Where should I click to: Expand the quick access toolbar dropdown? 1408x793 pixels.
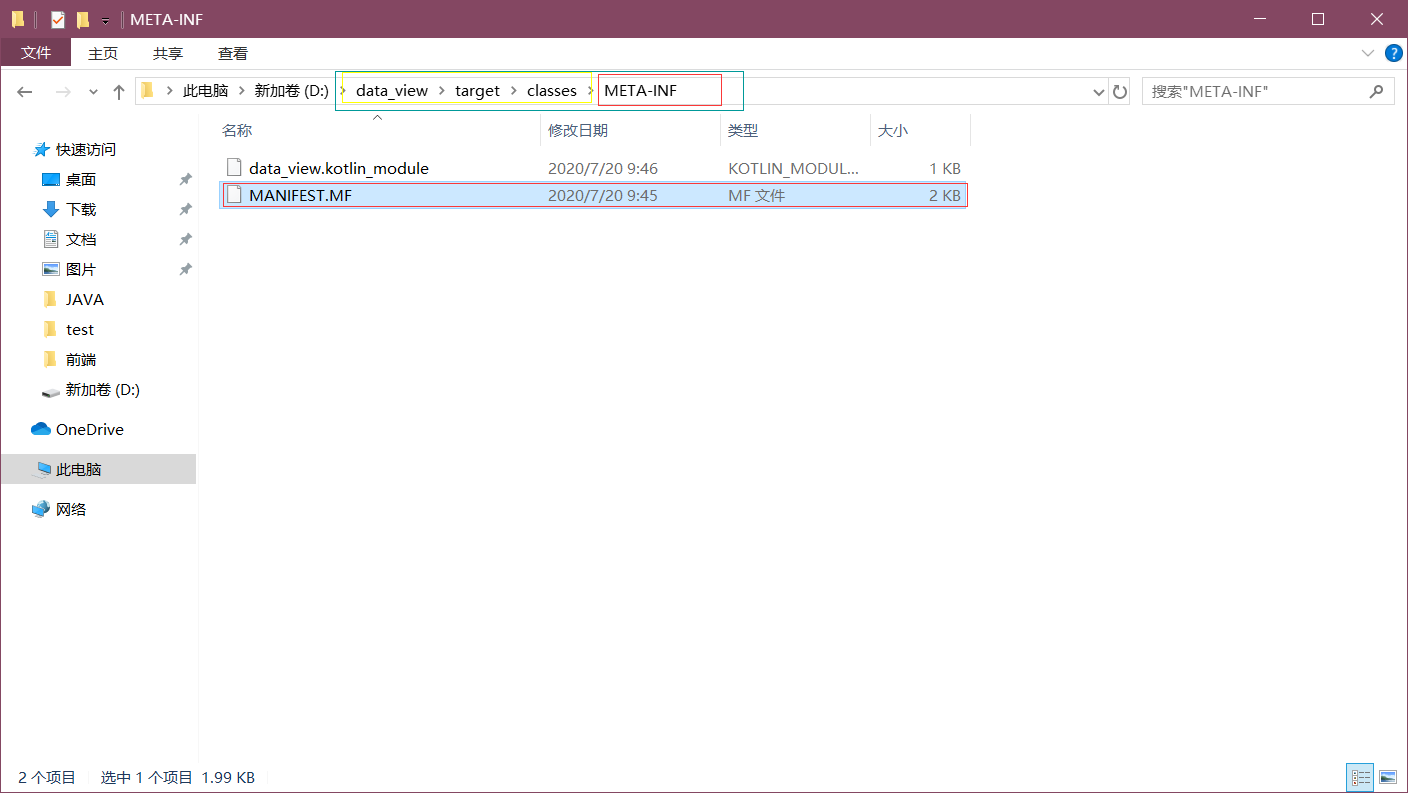[x=105, y=20]
